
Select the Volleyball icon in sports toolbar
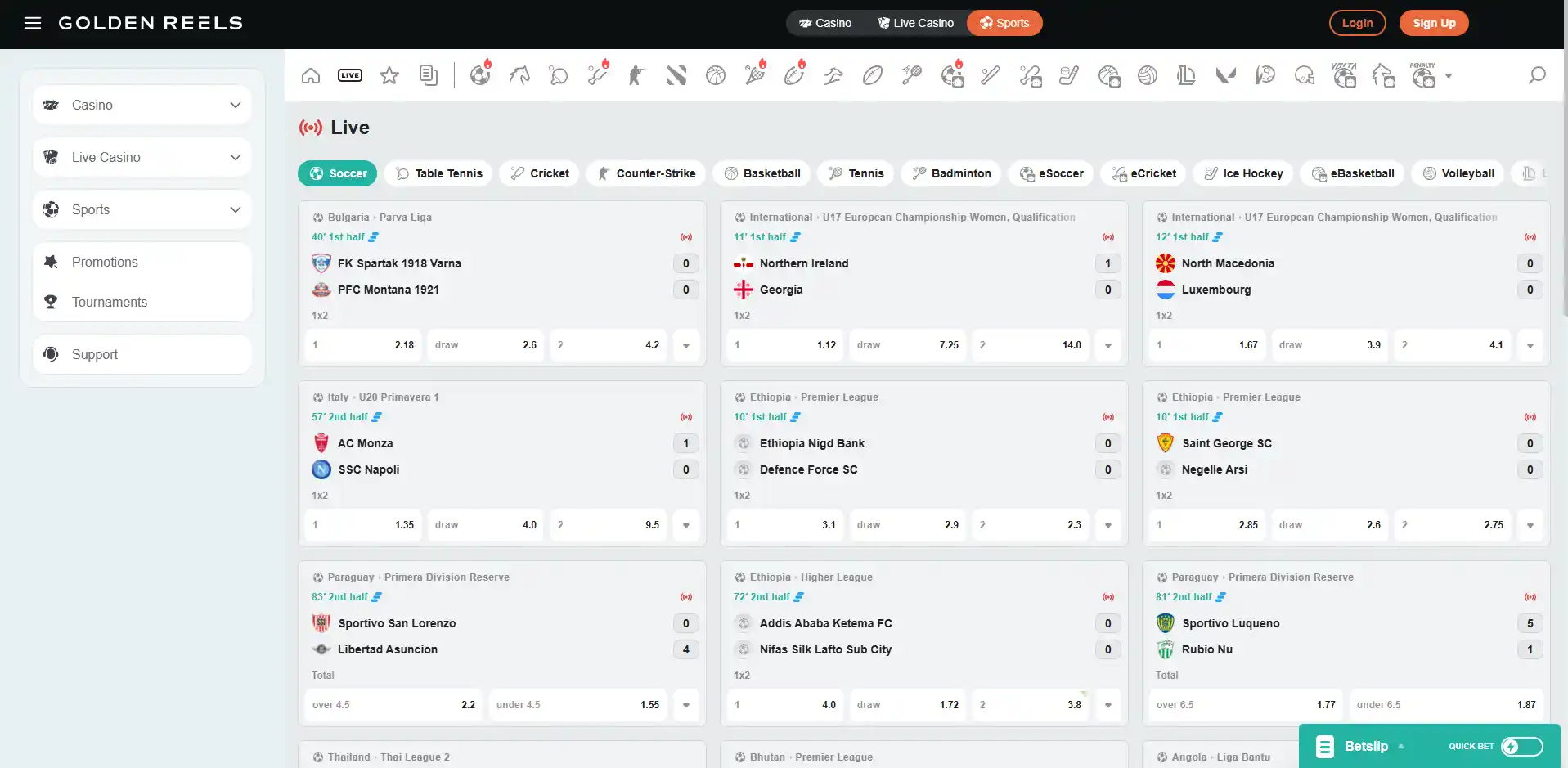tap(1148, 76)
